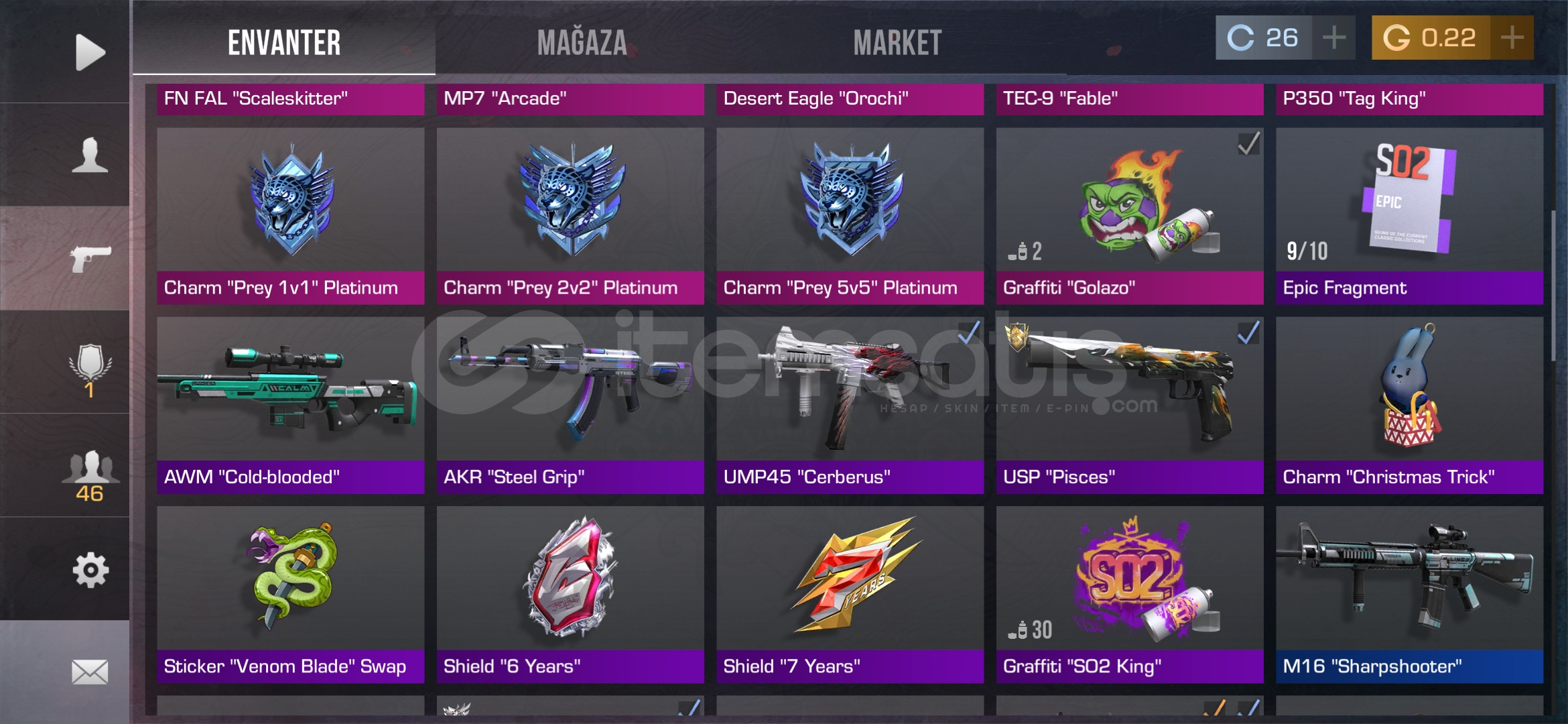Add silver coins with the plus button
The height and width of the screenshot is (724, 1568).
coord(1333,38)
